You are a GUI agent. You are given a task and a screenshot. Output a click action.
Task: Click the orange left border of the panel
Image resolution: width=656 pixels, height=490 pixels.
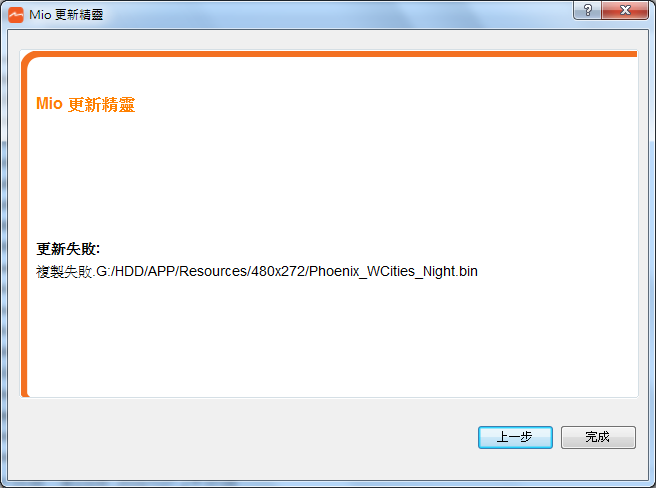[24, 226]
